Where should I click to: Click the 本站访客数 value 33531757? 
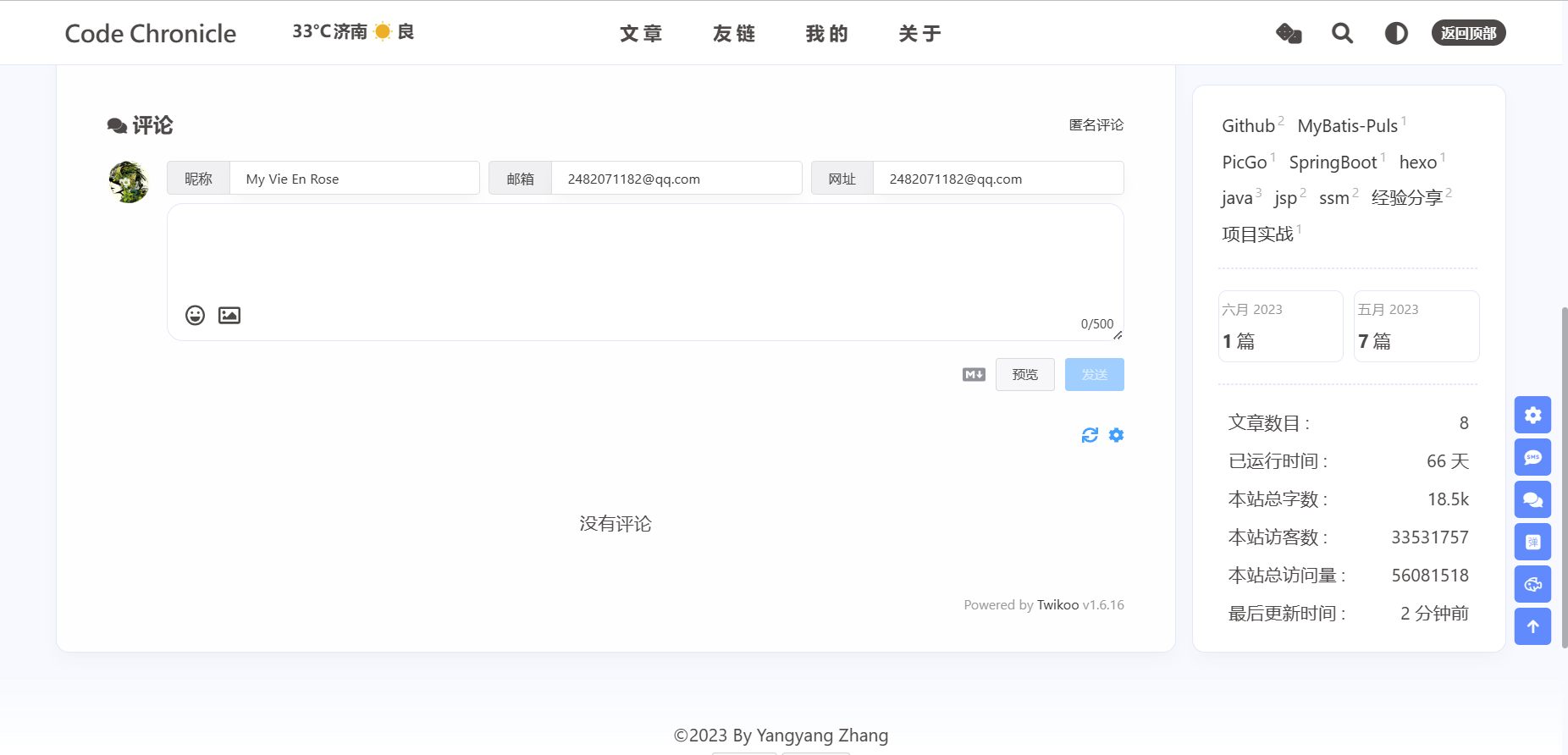pos(1430,537)
